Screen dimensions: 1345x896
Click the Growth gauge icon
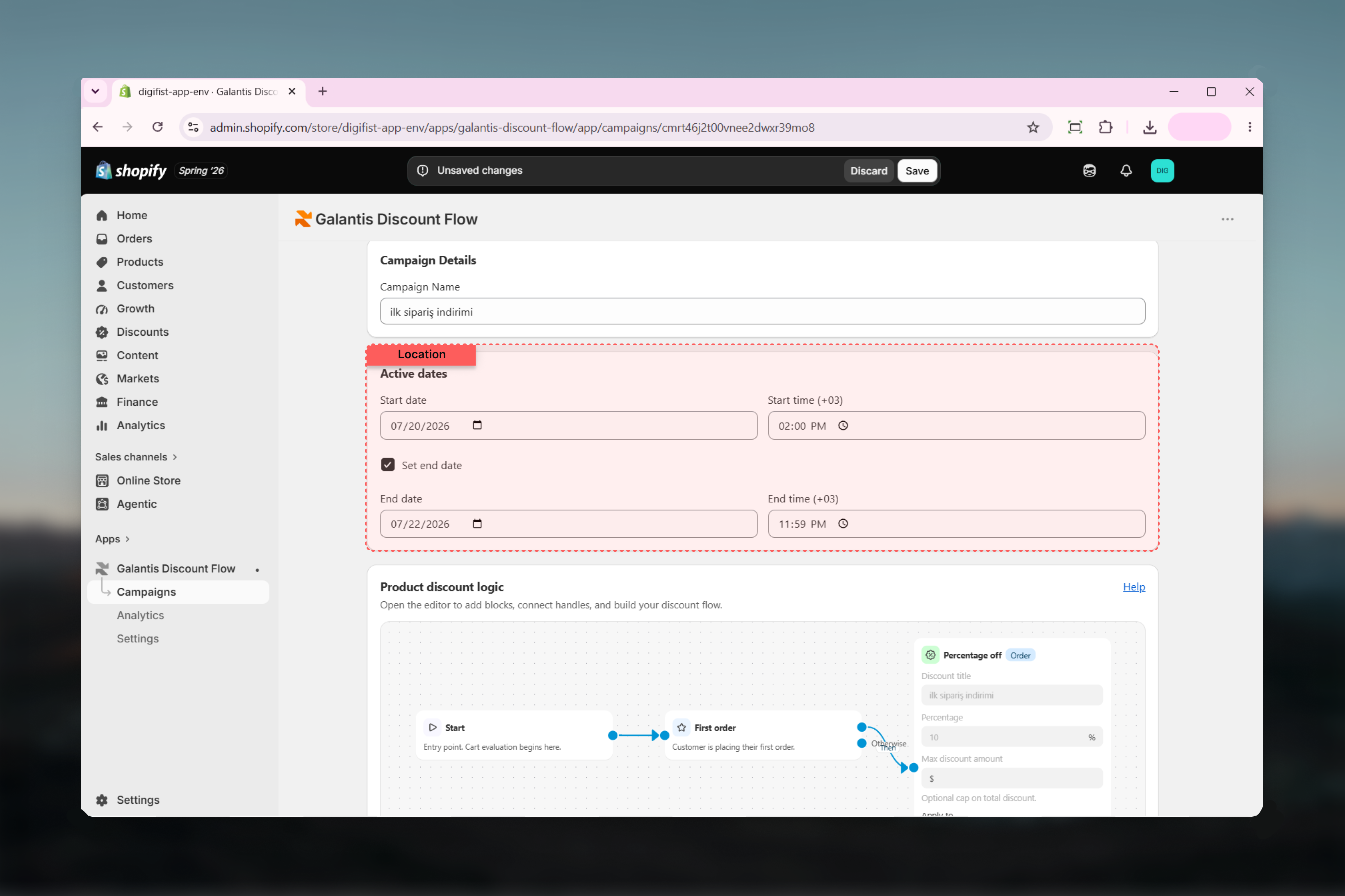[103, 309]
